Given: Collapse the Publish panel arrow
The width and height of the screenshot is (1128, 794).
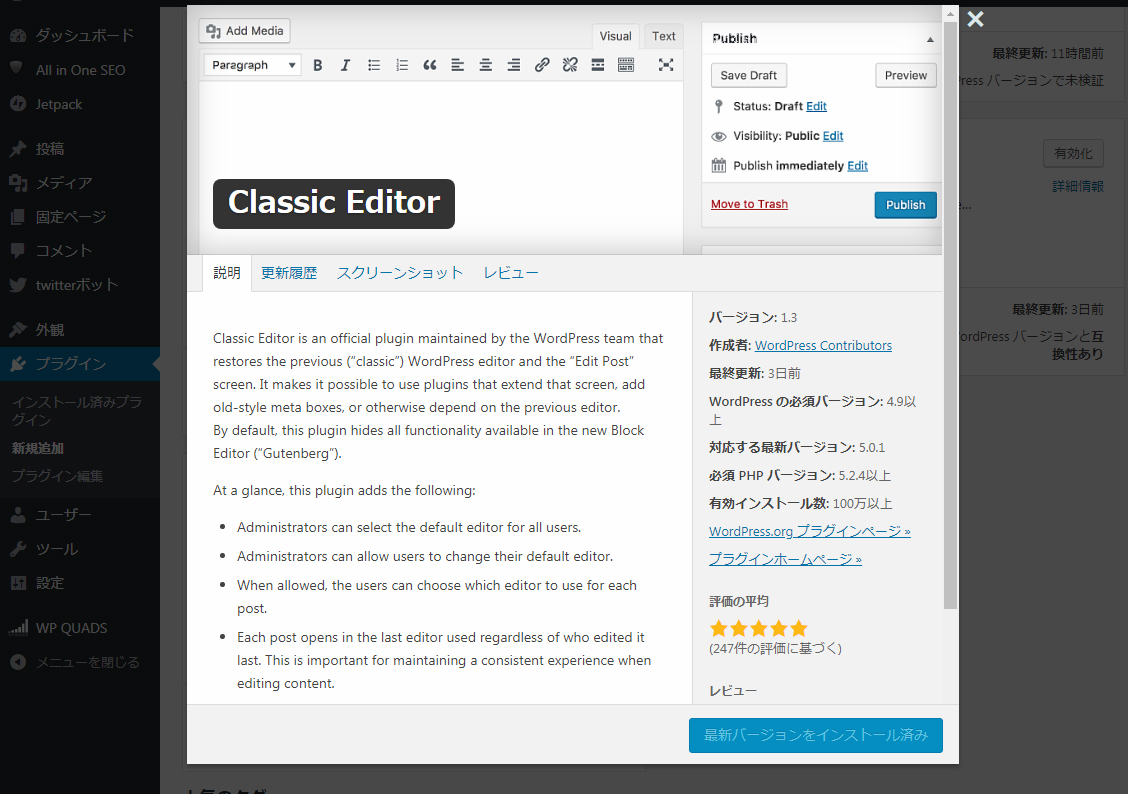Looking at the screenshot, I should coord(930,39).
